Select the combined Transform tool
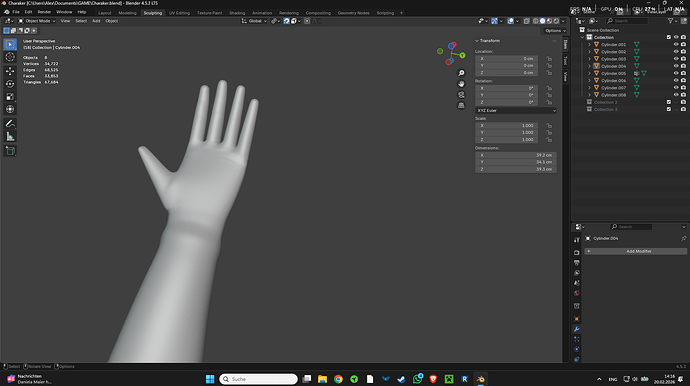Viewport: 690px width, 386px height. [x=10, y=109]
